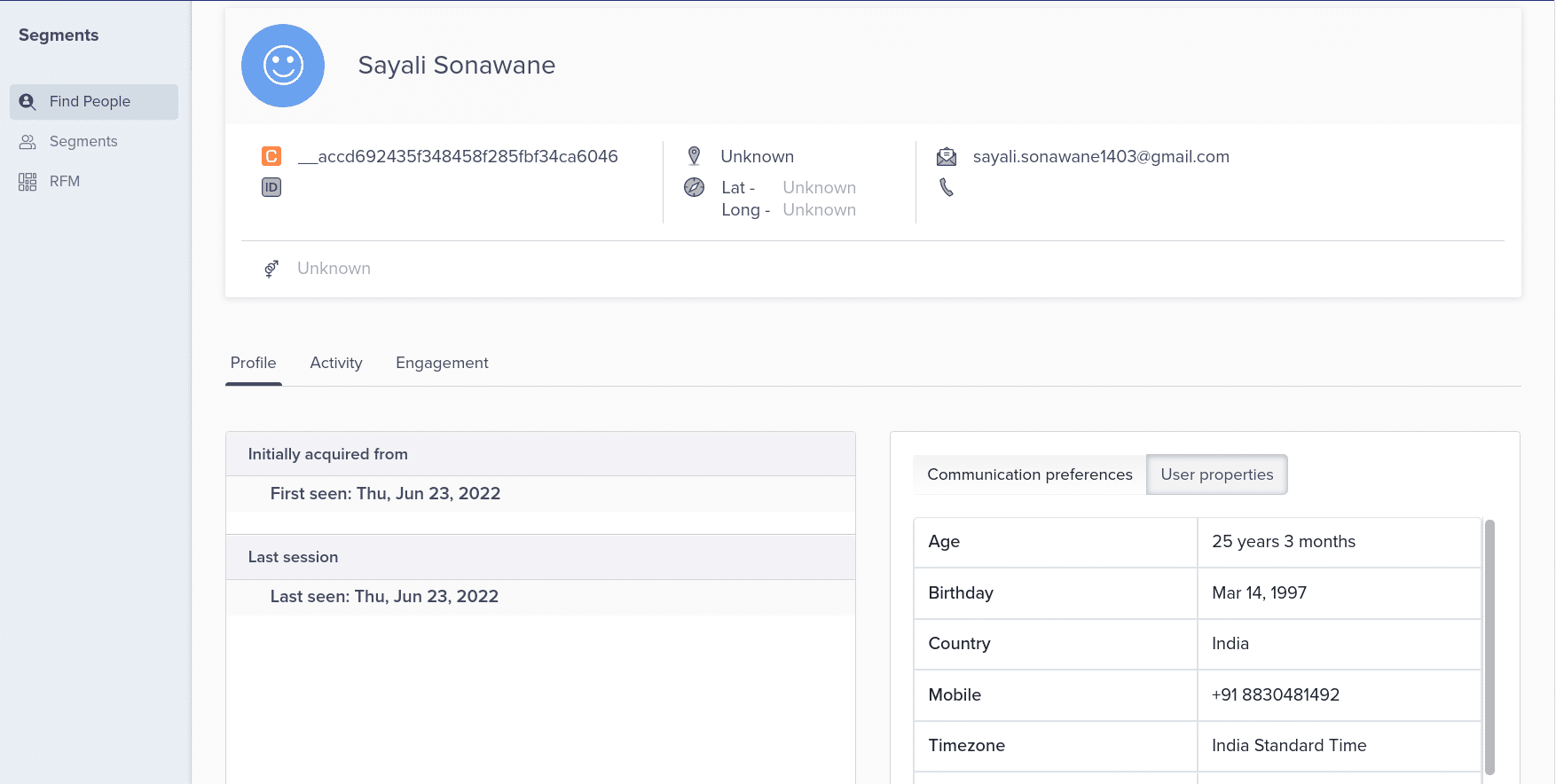Viewport: 1556px width, 784px height.
Task: Click the Age label cell
Action: pos(1056,542)
